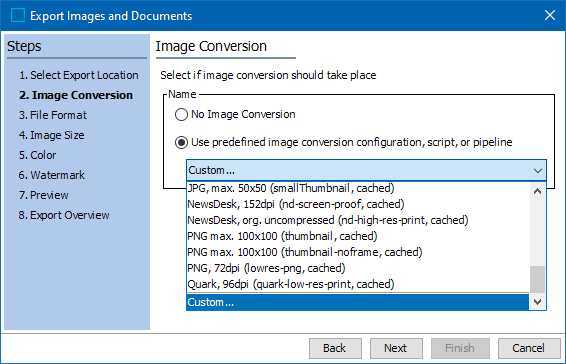The image size is (566, 364).
Task: Select the No Image Conversion radio button
Action: (181, 114)
